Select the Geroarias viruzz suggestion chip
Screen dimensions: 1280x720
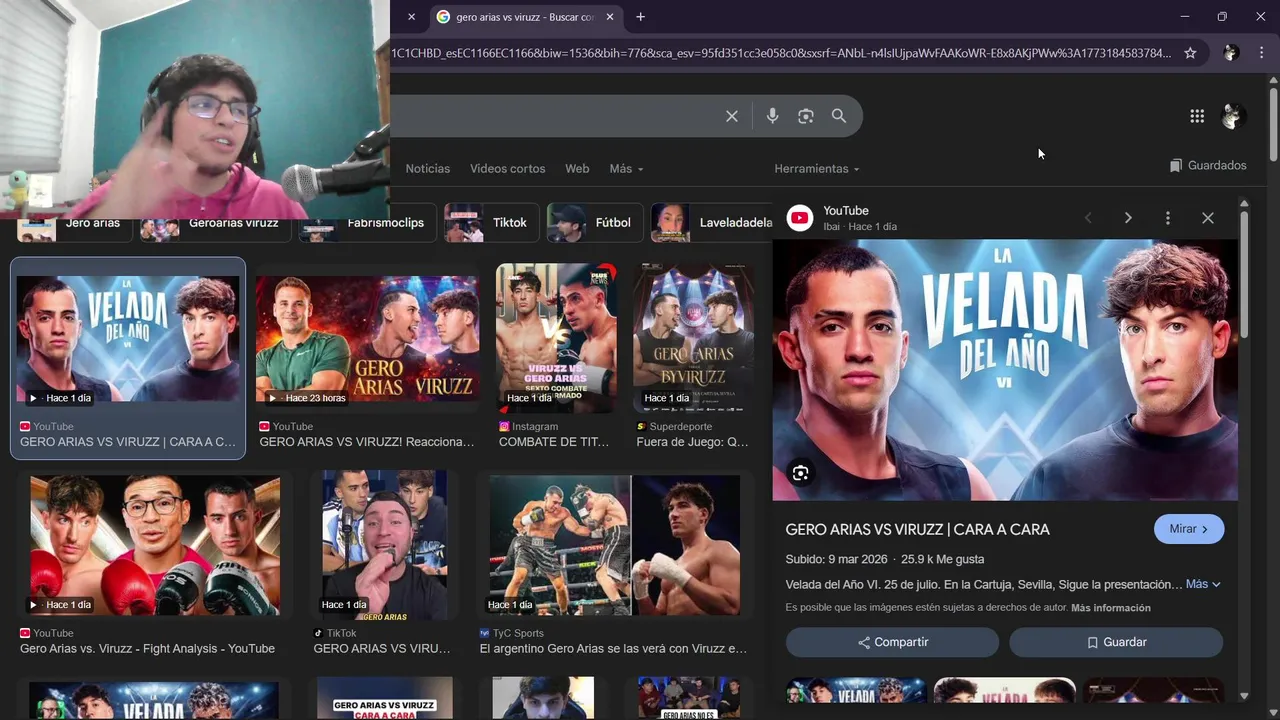pyautogui.click(x=216, y=223)
